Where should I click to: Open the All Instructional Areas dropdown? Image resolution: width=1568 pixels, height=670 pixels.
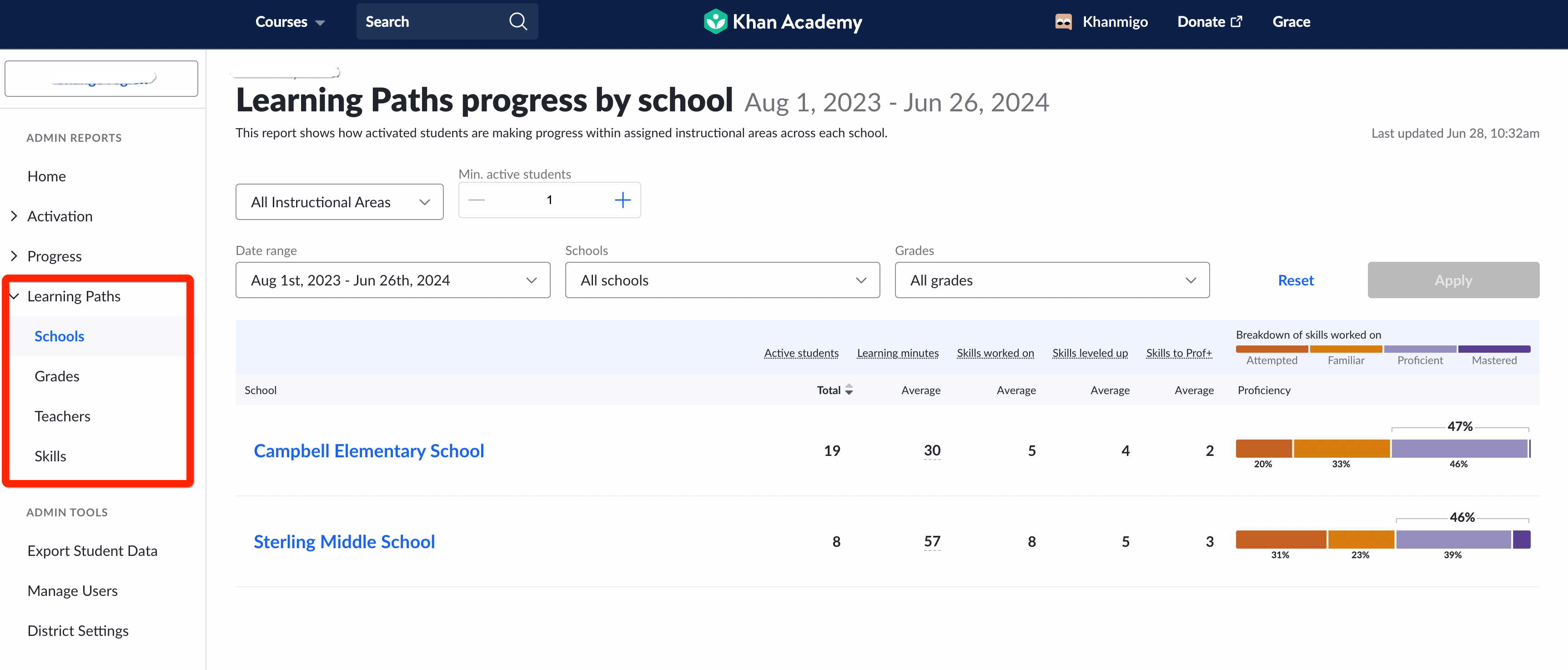tap(339, 201)
